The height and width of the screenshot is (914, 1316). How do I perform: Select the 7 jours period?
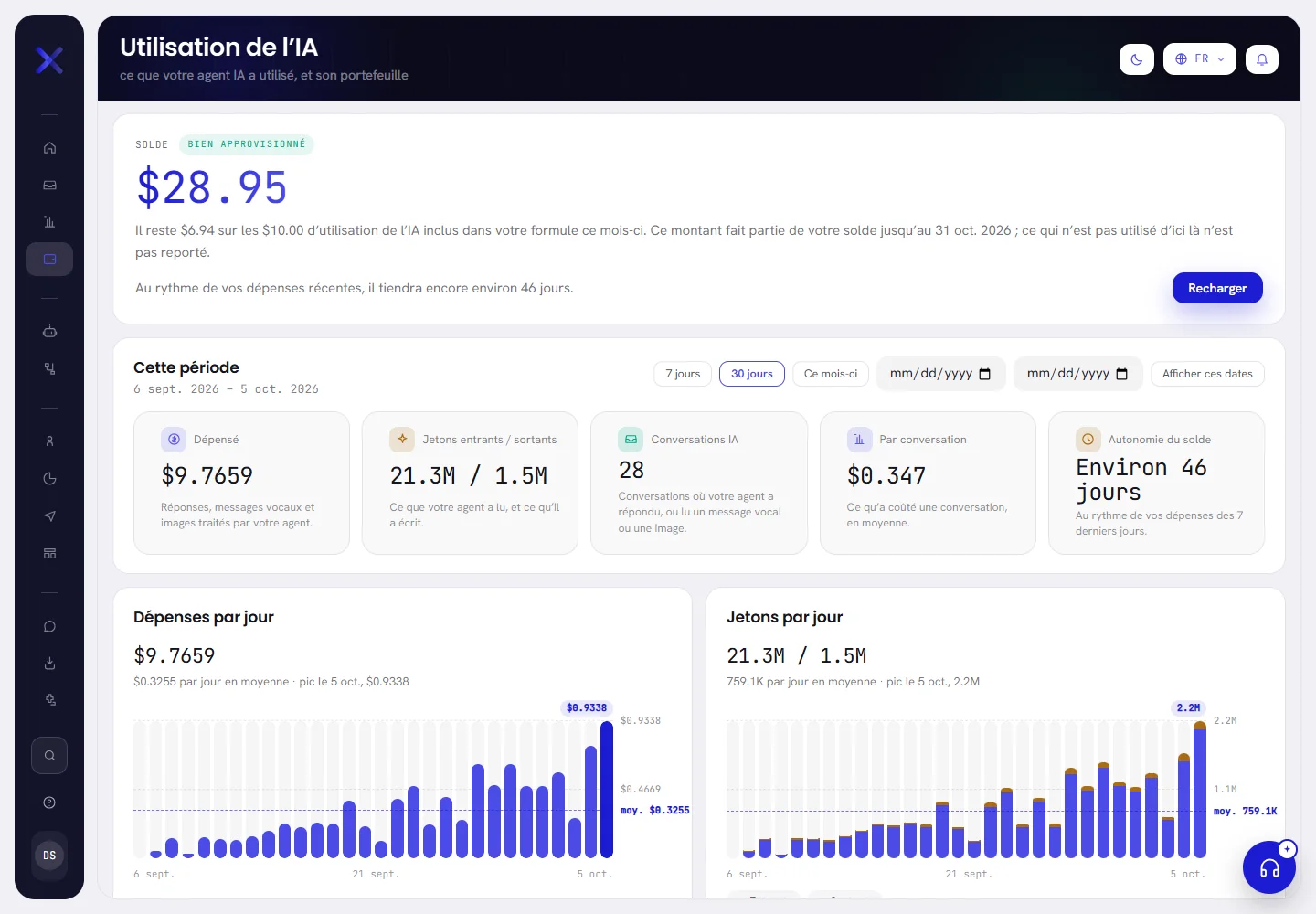click(x=683, y=374)
